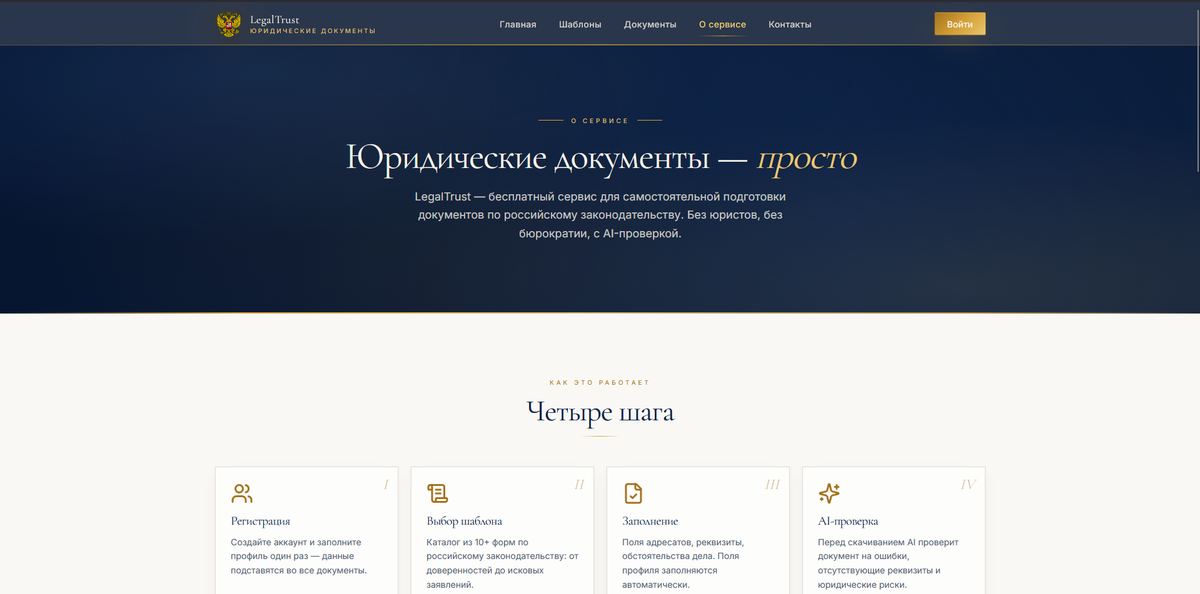The height and width of the screenshot is (594, 1200).
Task: Select О сервисе in the navbar
Action: tap(722, 24)
